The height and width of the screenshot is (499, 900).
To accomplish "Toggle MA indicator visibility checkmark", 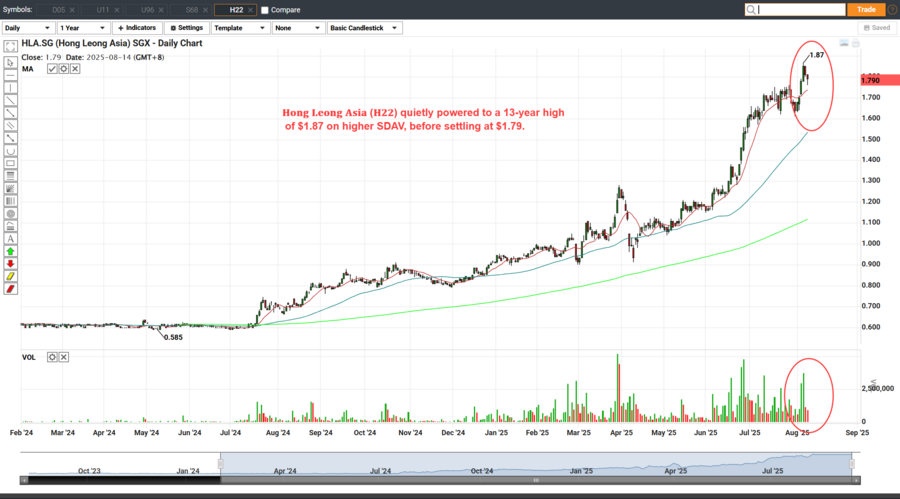I will [x=52, y=69].
